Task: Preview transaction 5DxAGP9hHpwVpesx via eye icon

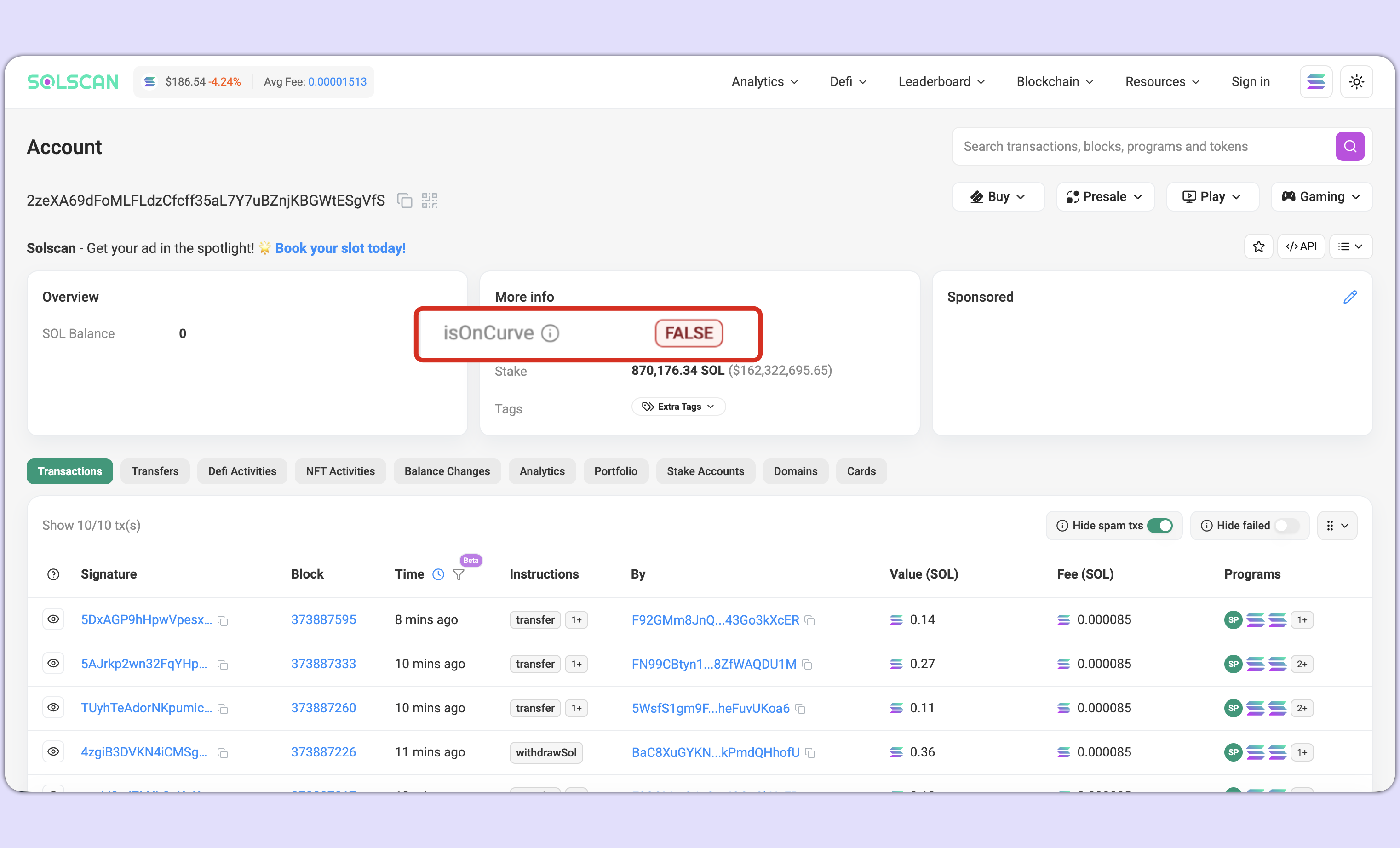Action: [53, 619]
